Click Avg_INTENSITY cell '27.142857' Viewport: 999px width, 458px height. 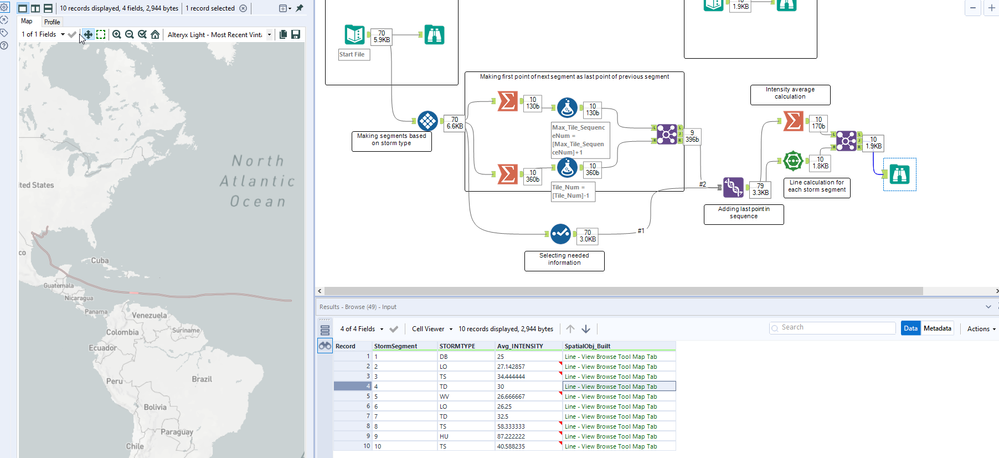pyautogui.click(x=528, y=366)
